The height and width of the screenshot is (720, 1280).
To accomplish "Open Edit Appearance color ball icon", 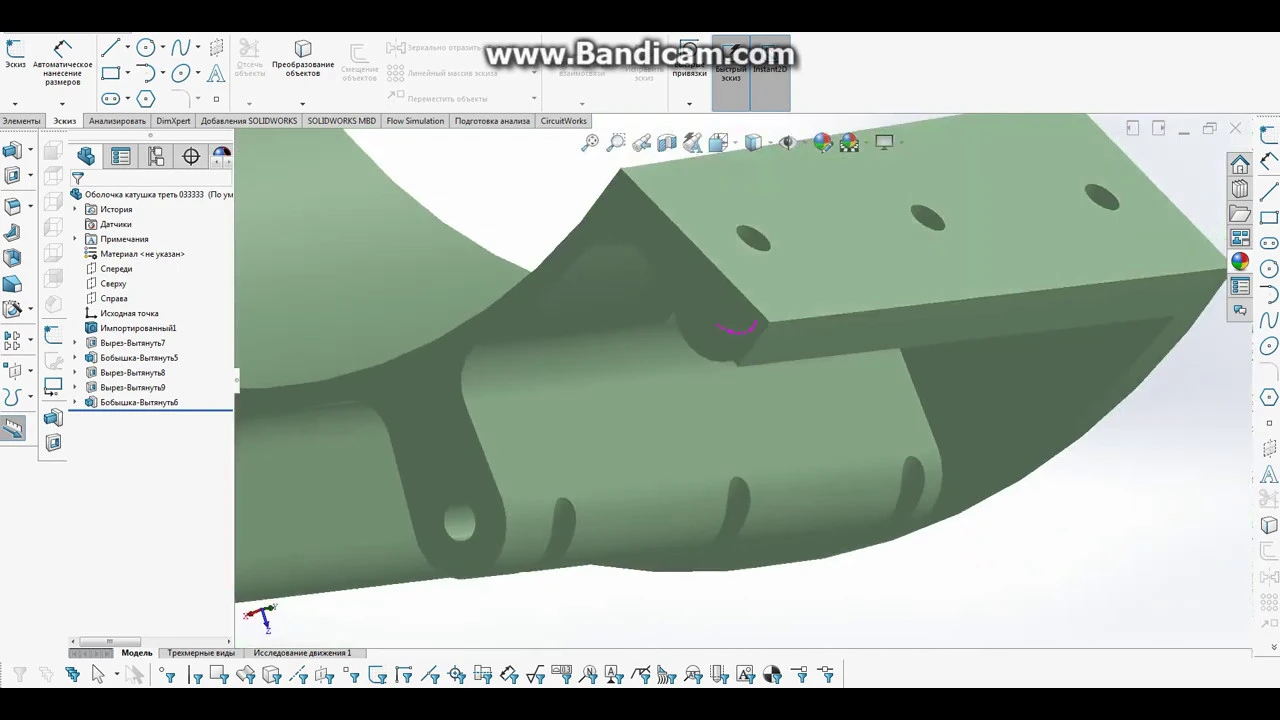I will click(822, 142).
